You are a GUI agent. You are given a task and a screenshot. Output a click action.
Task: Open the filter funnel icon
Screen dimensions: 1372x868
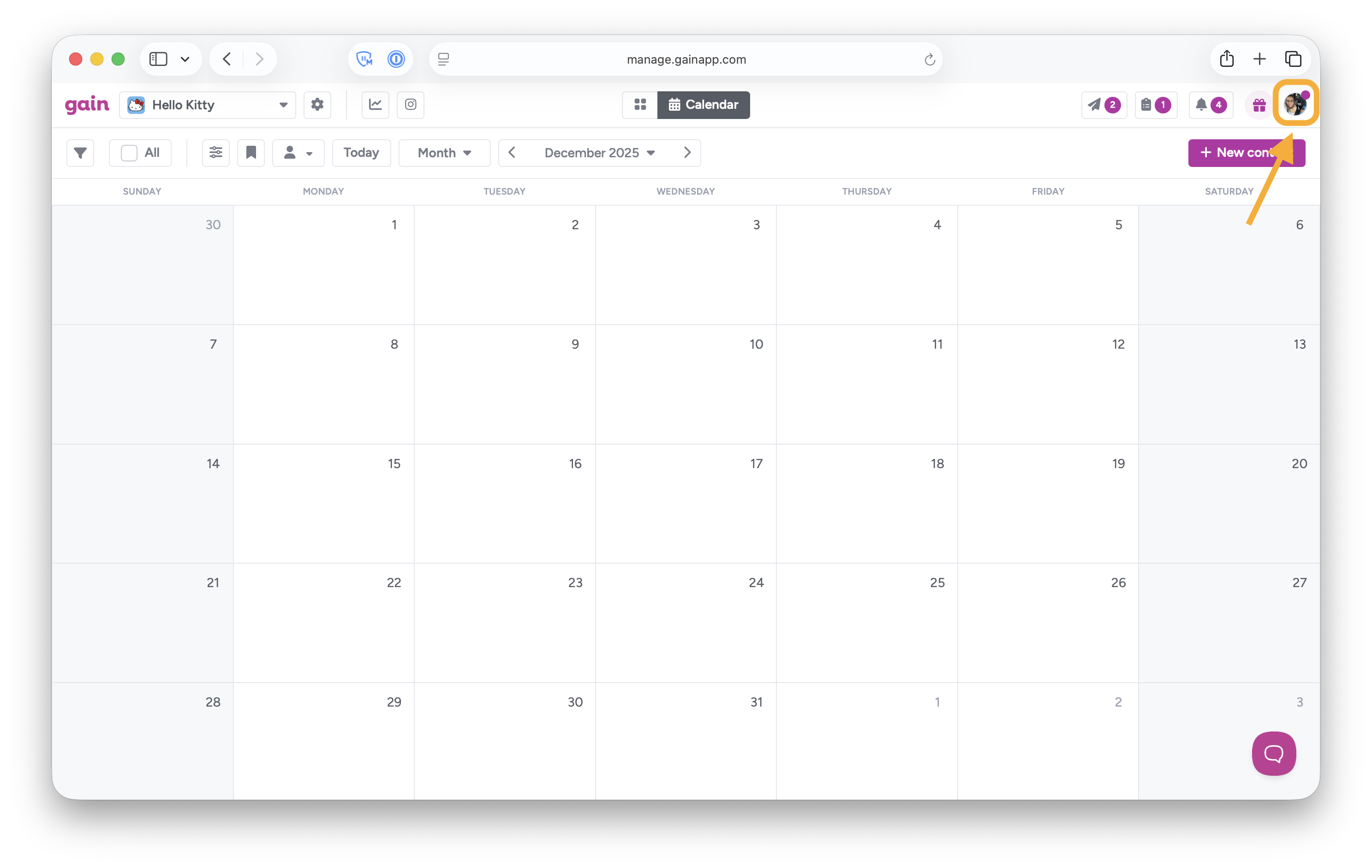(x=80, y=153)
